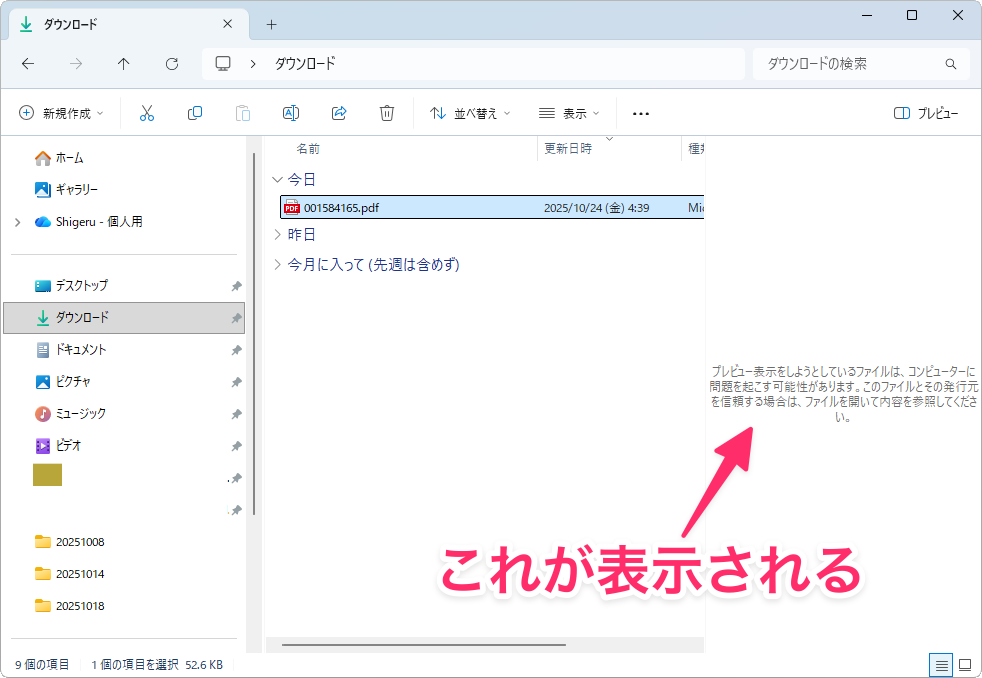Screen dimensions: 982x678
Task: Select ドキュメント in the navigation pane
Action: click(80, 350)
